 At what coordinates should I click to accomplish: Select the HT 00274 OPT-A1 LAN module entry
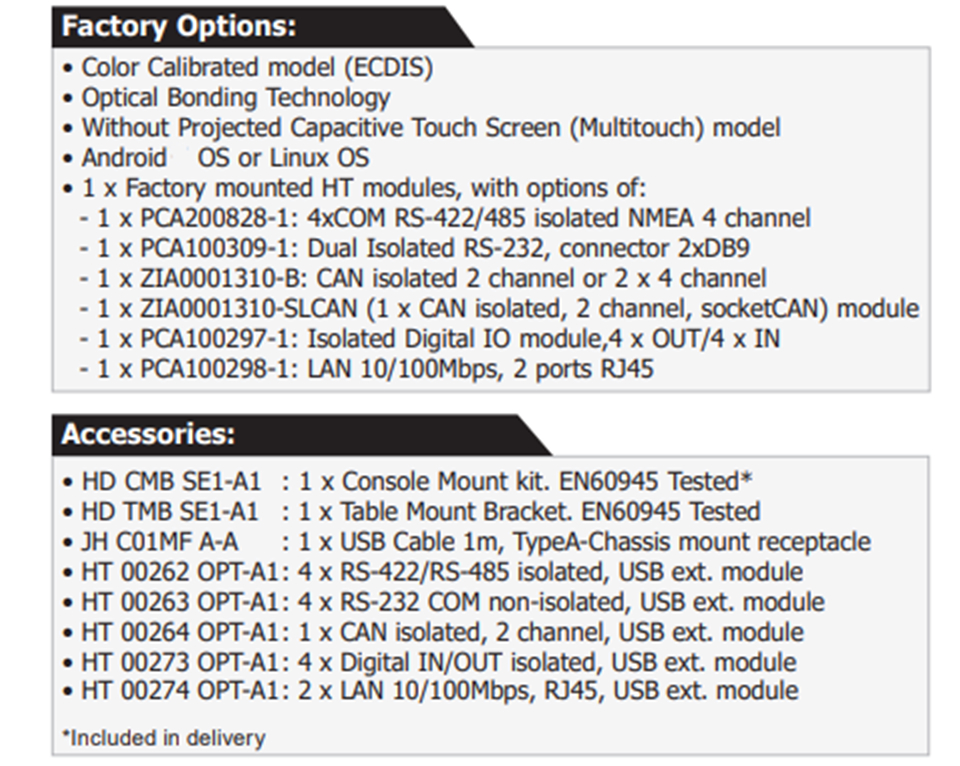tap(439, 691)
